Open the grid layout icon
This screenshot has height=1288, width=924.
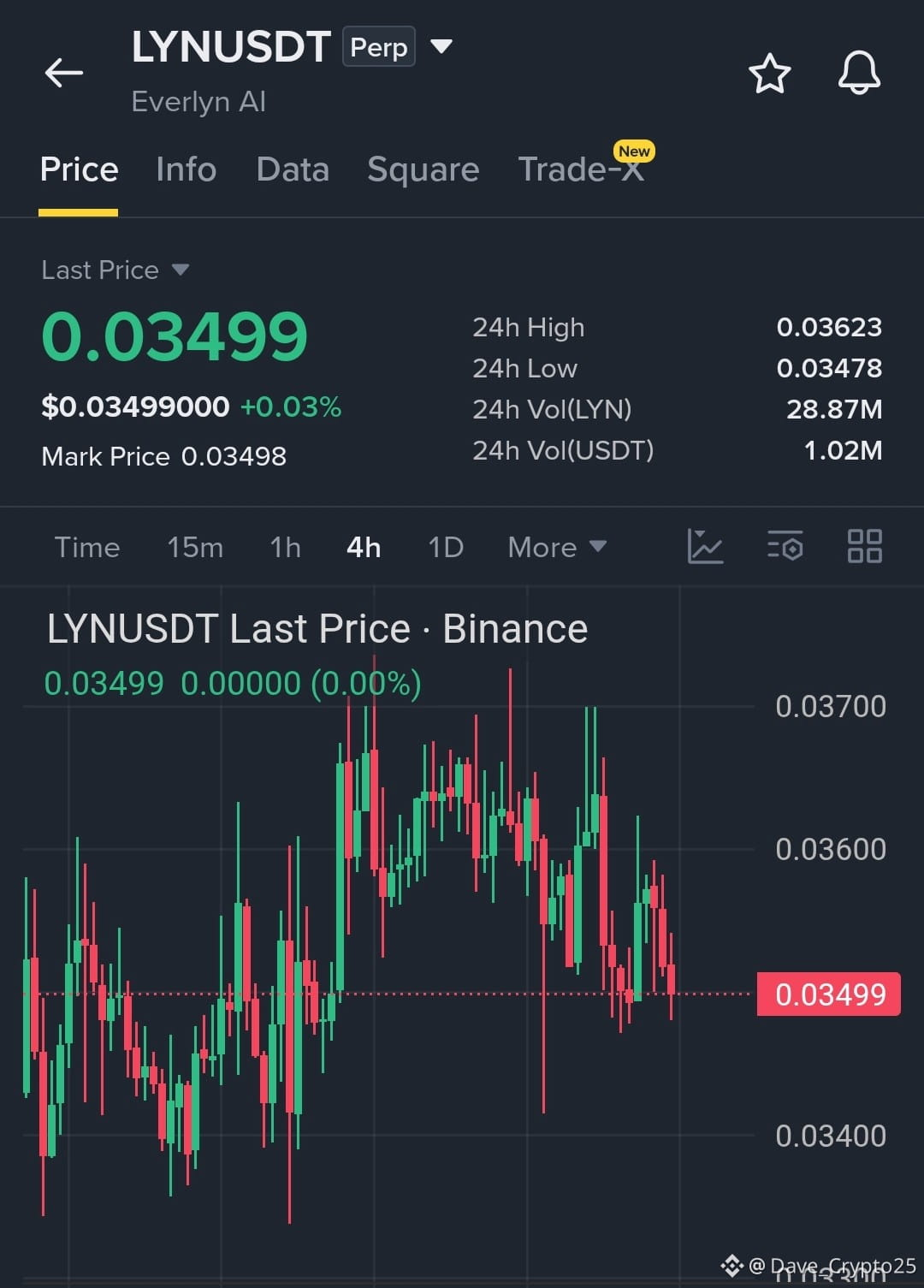pos(864,546)
